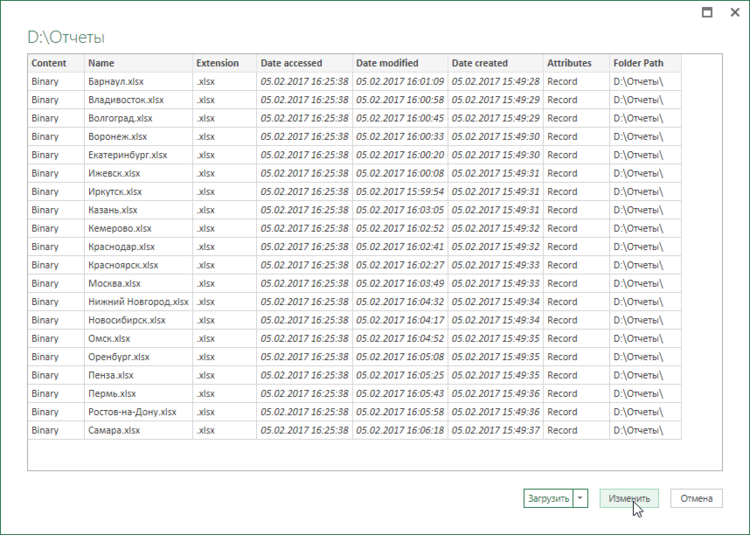Click date modified 05.02.2017 16:01:09
Screen dimensions: 750x535
tap(400, 82)
